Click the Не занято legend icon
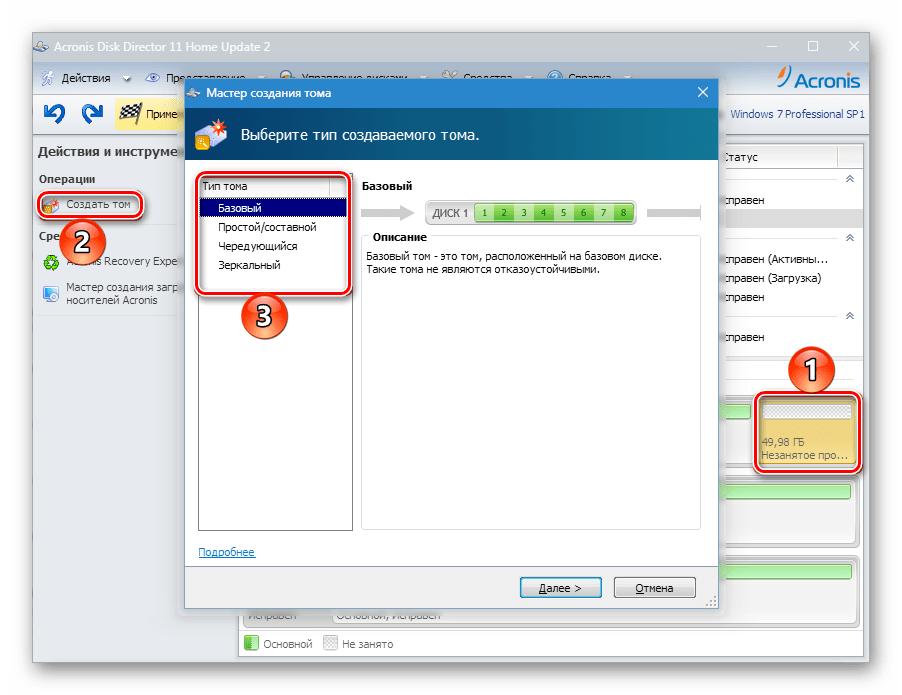 pos(330,643)
